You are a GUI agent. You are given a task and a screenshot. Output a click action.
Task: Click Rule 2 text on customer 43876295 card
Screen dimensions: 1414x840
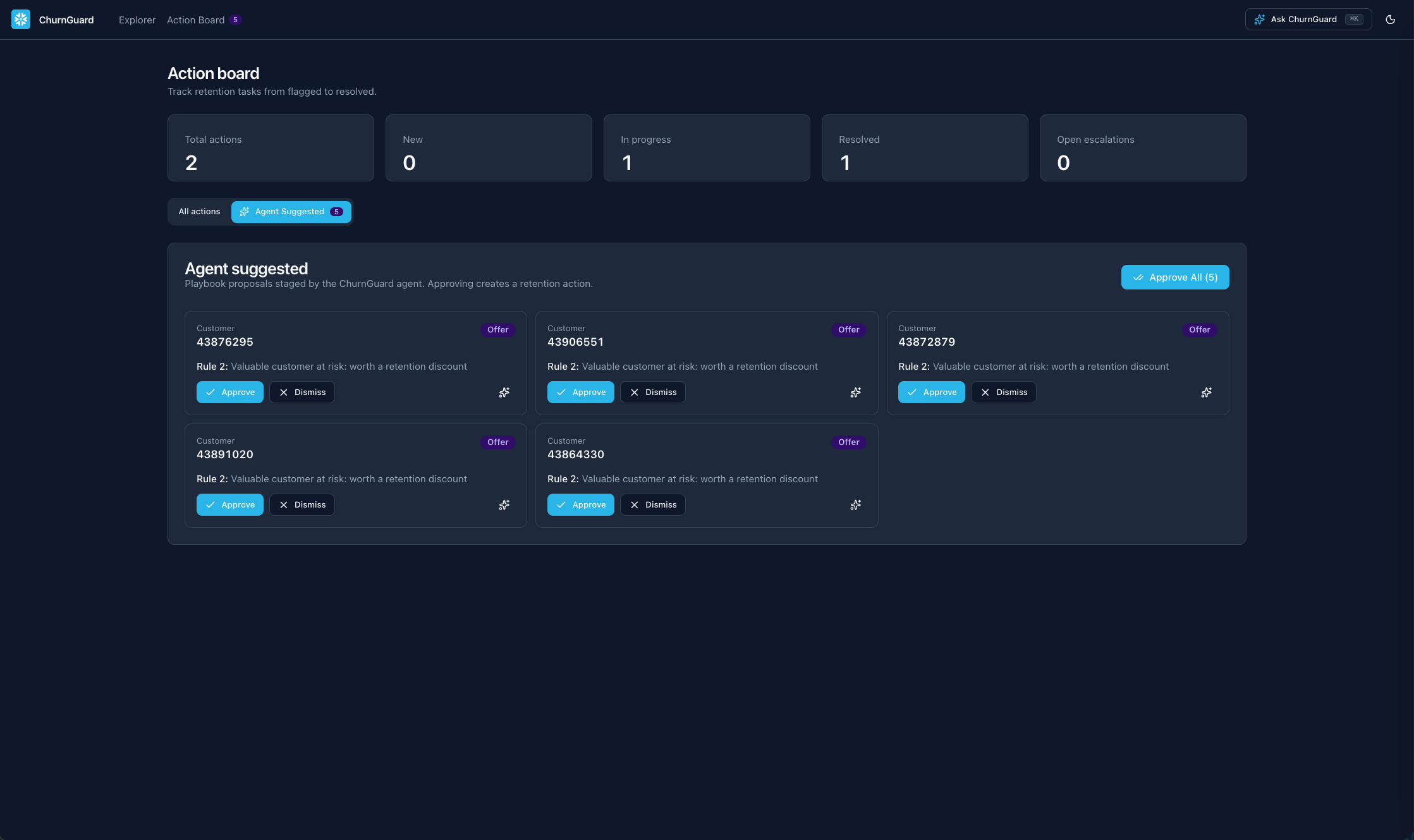pyautogui.click(x=332, y=367)
